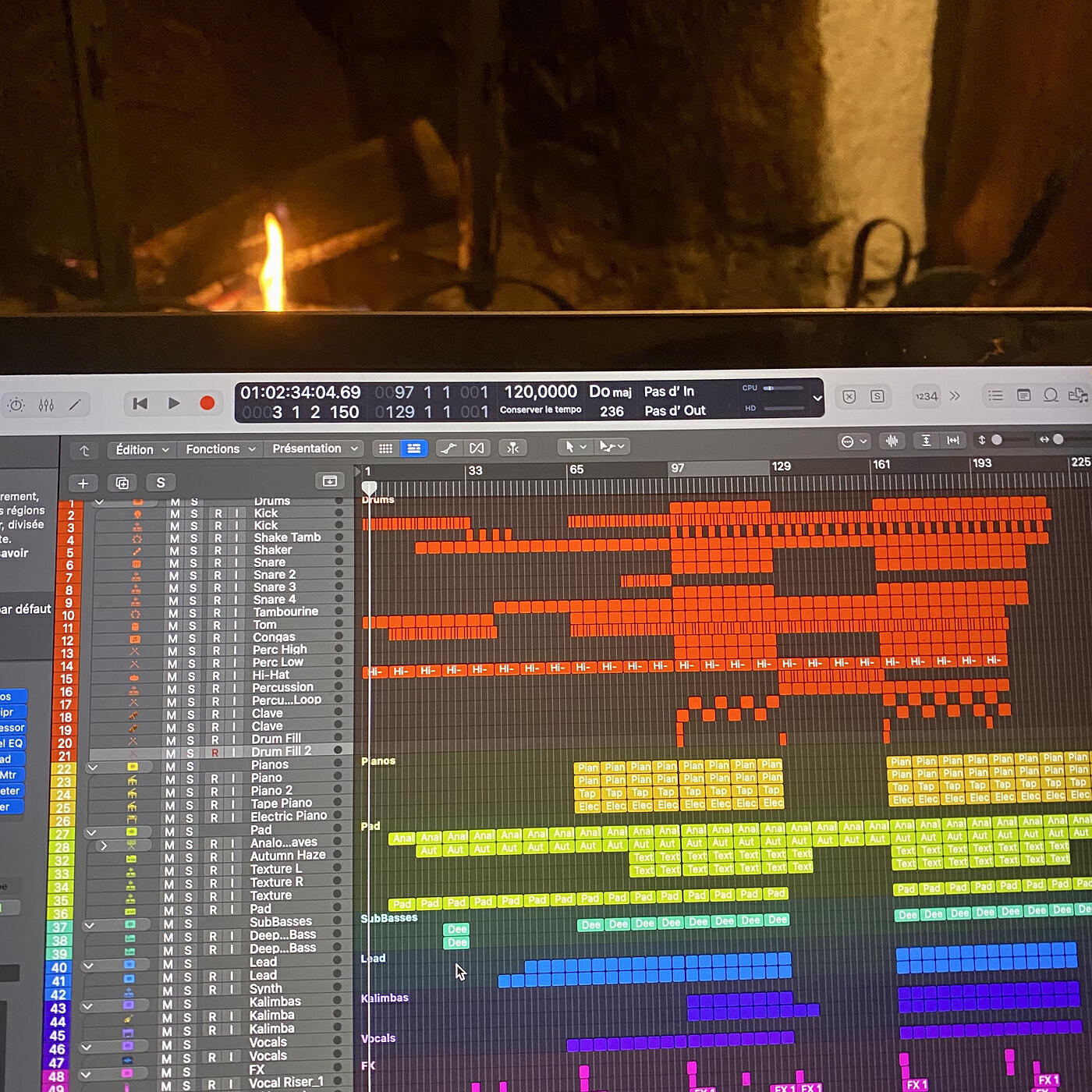Open the Snap mode circle dropdown
This screenshot has height=1092, width=1092.
(x=853, y=441)
